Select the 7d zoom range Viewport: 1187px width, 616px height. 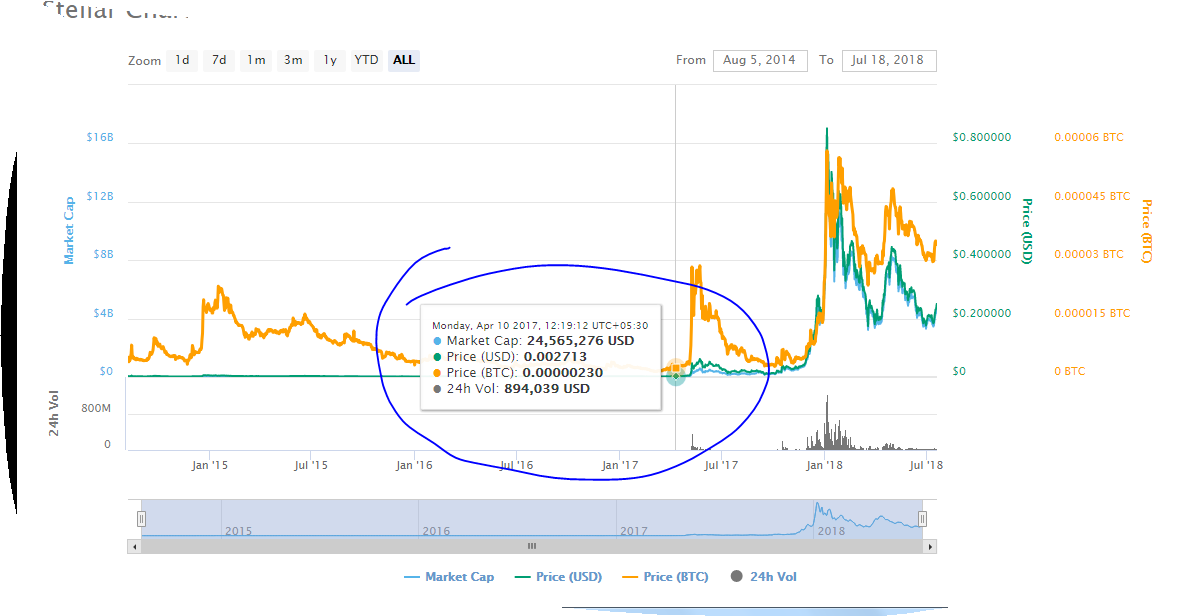pos(219,61)
